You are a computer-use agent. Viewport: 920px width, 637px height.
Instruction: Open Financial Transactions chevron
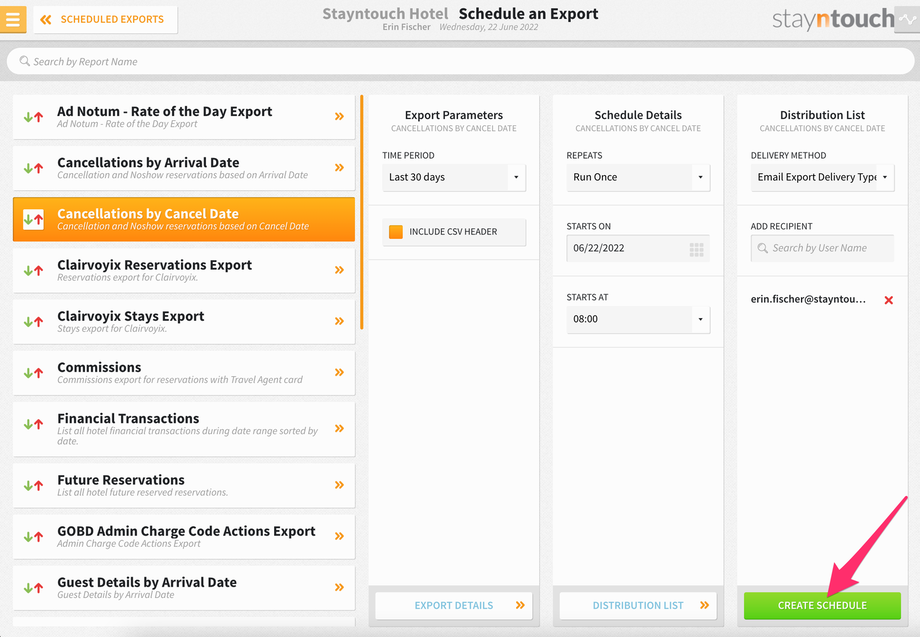click(339, 428)
